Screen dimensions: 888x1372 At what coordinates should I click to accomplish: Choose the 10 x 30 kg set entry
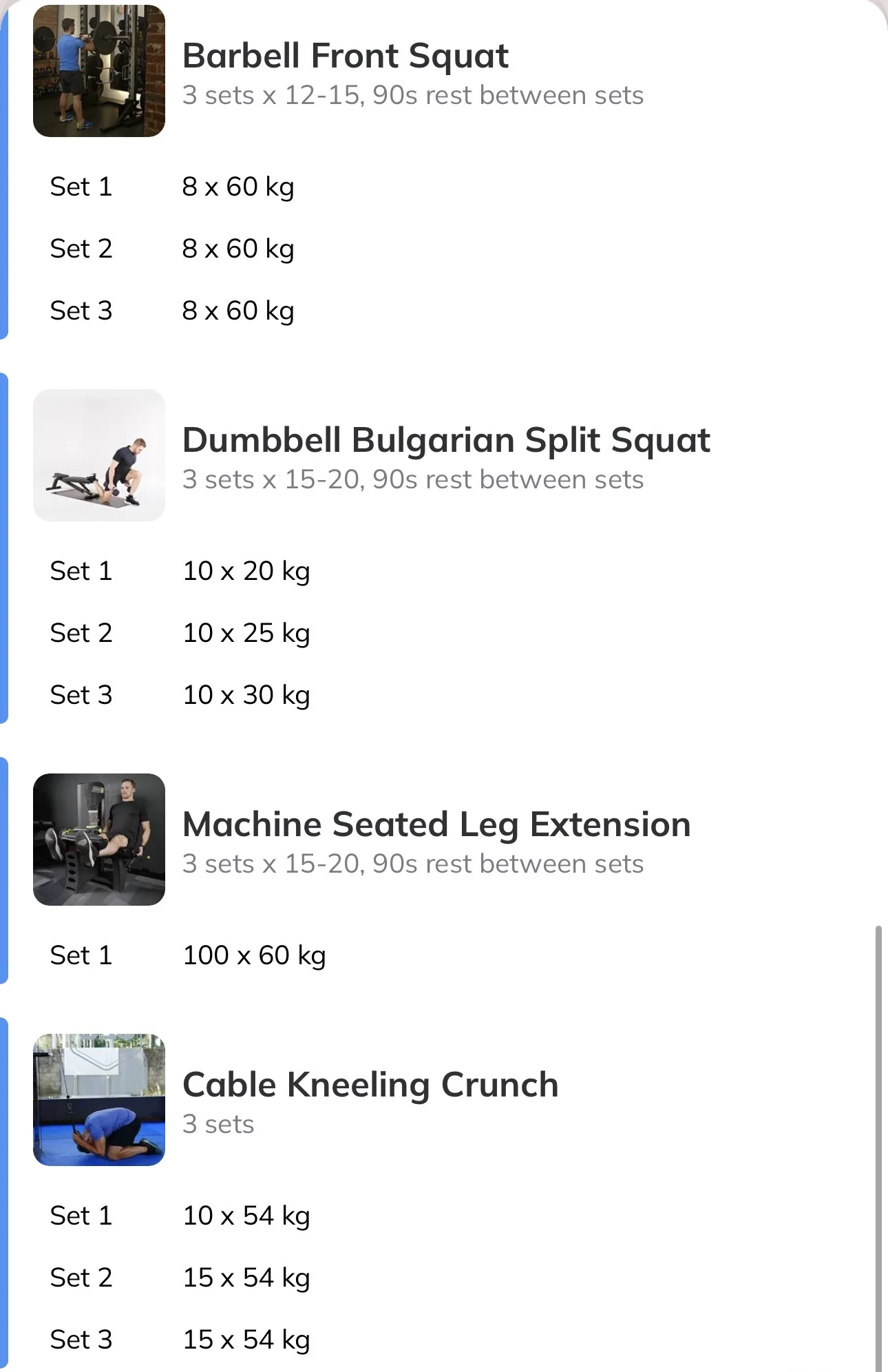tap(246, 695)
